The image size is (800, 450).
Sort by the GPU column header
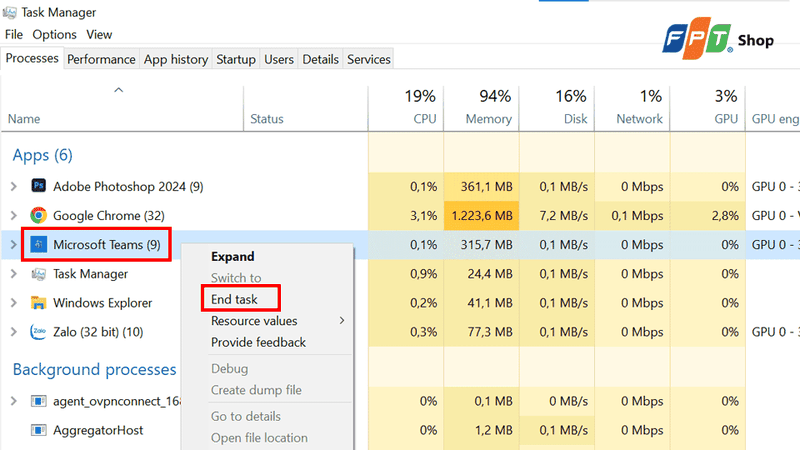(x=708, y=109)
